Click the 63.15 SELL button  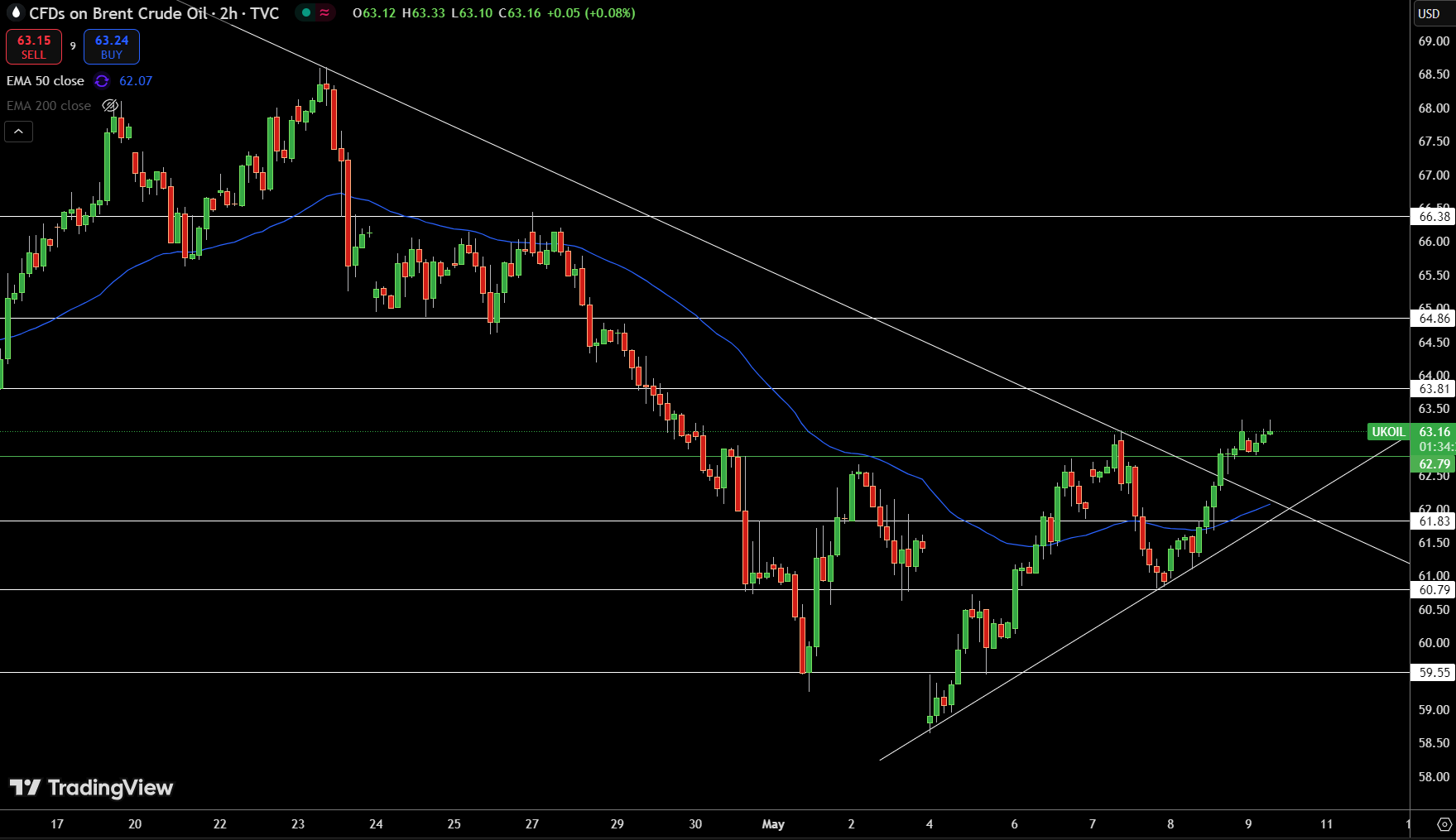34,46
